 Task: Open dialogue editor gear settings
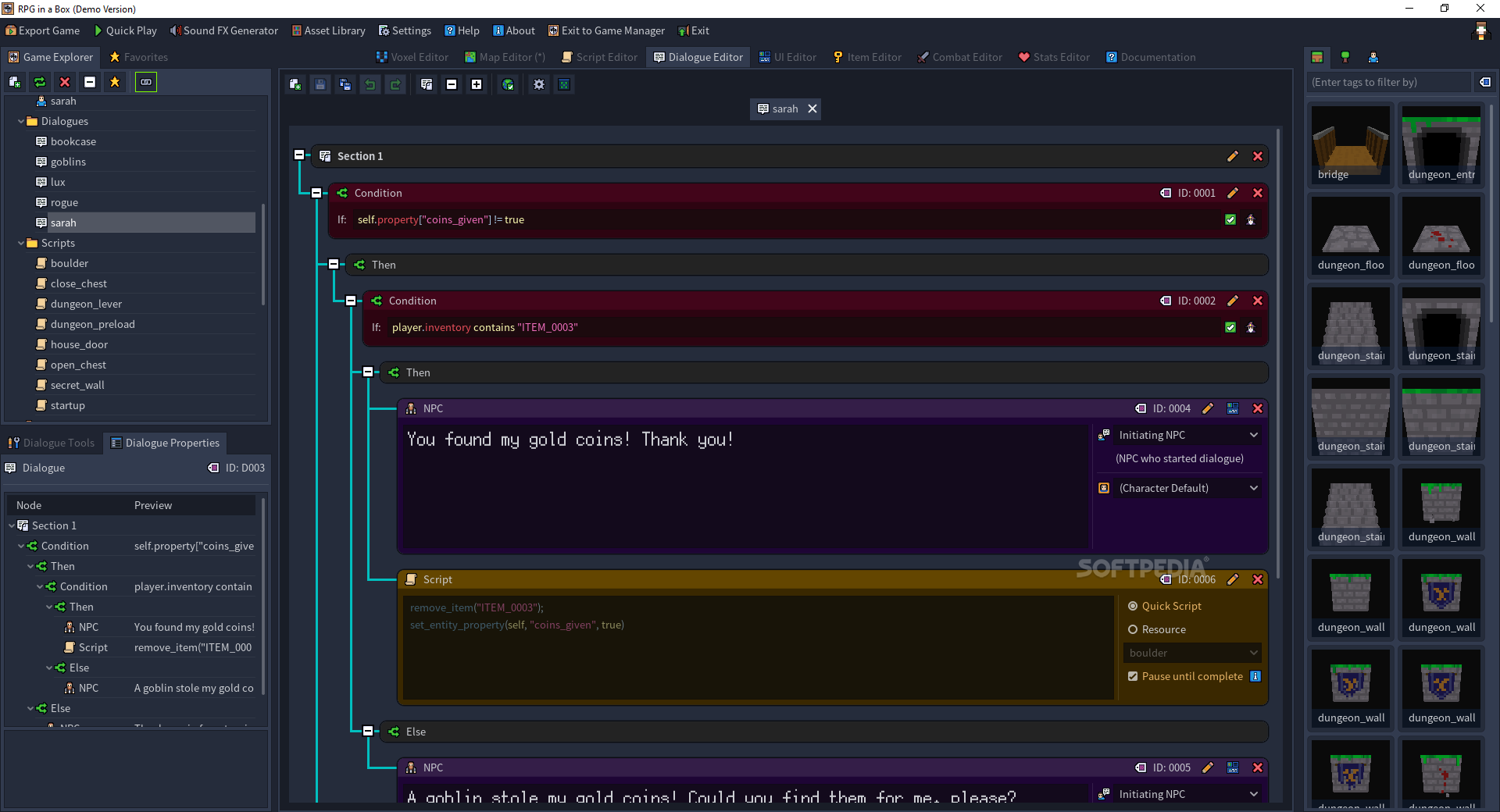[539, 84]
